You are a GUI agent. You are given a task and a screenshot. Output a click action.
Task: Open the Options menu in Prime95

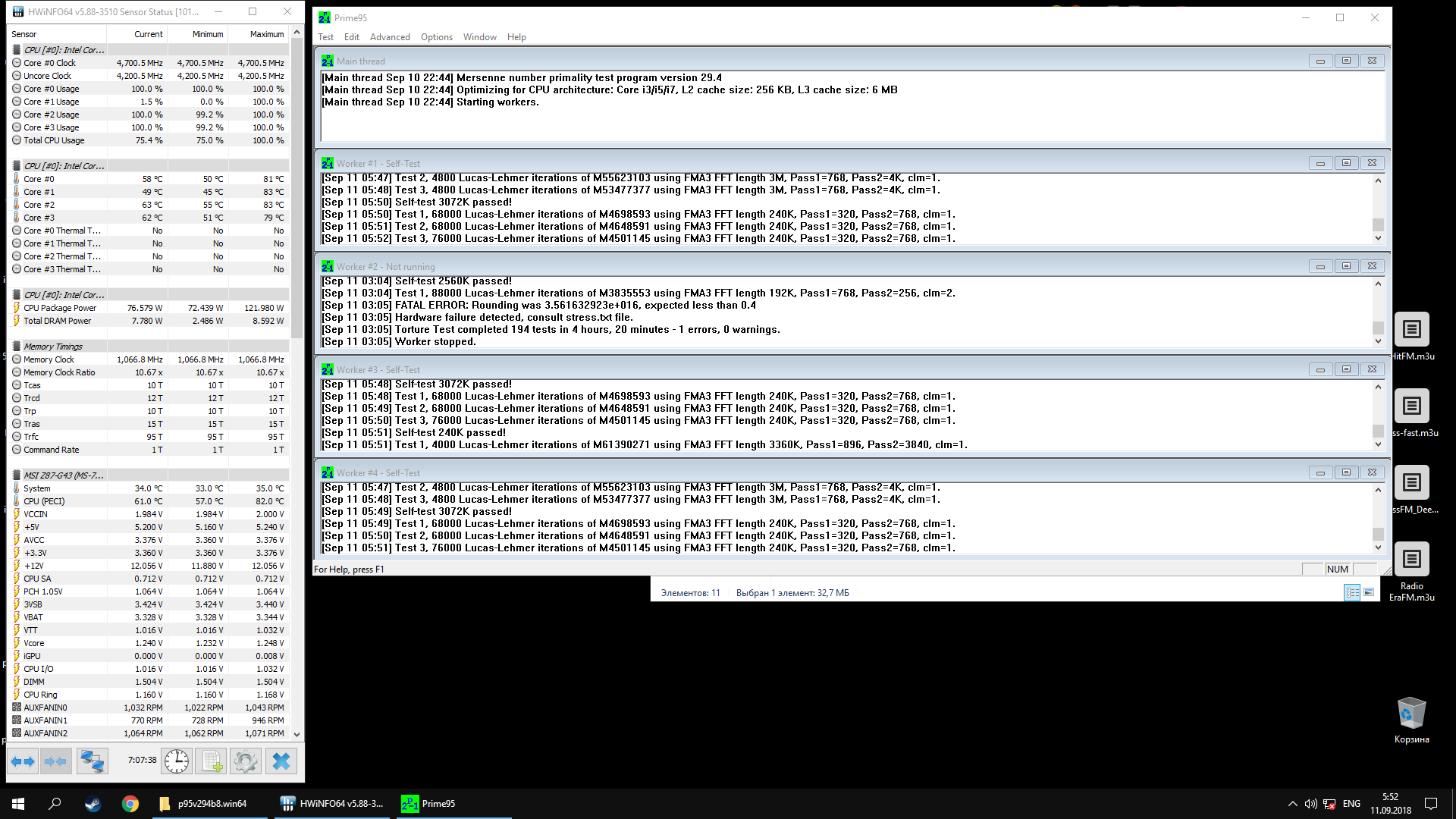436,37
